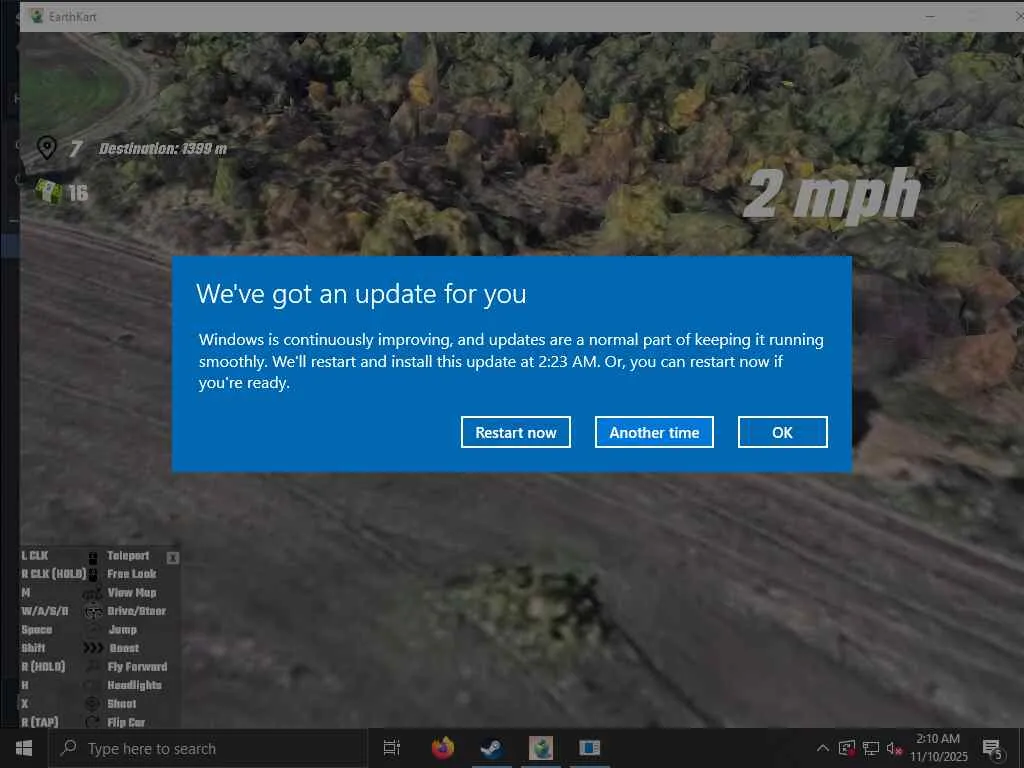Click the Boost label
This screenshot has height=768, width=1024.
[x=124, y=648]
